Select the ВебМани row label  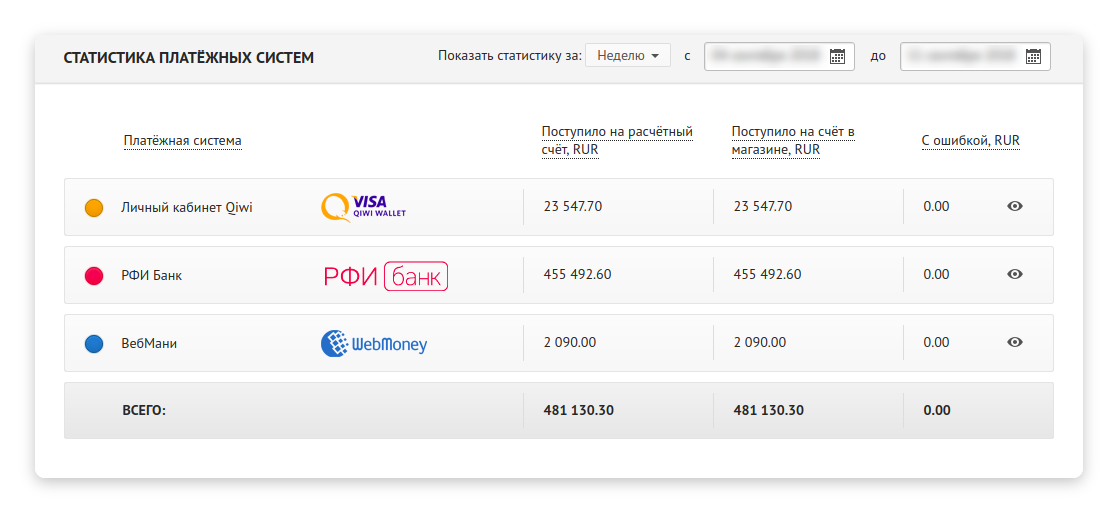[149, 343]
